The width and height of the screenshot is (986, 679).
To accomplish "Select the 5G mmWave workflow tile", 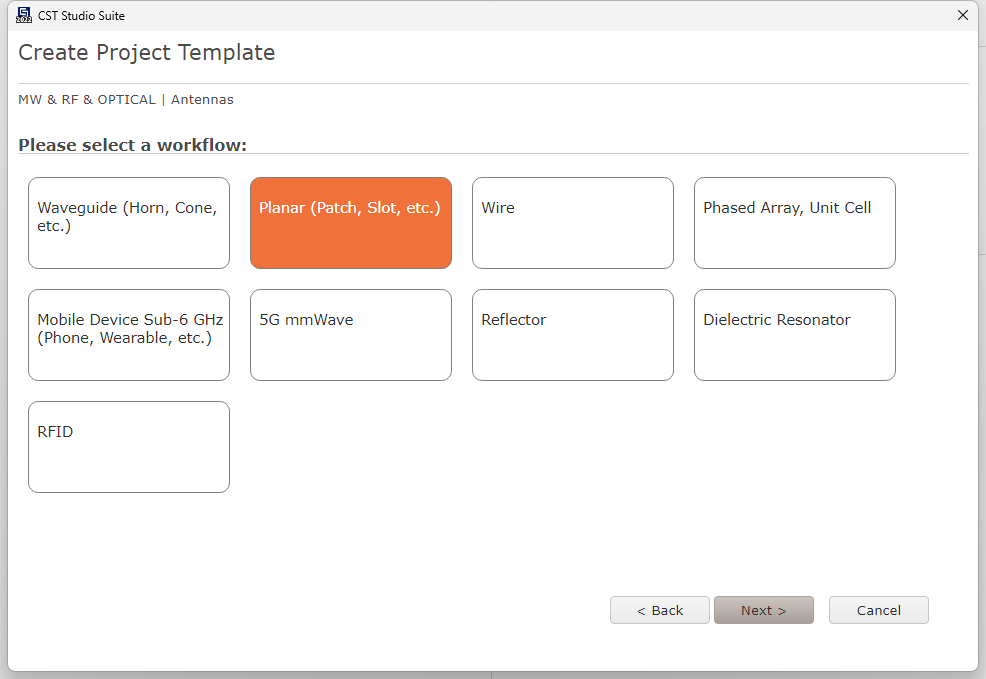I will pyautogui.click(x=351, y=335).
